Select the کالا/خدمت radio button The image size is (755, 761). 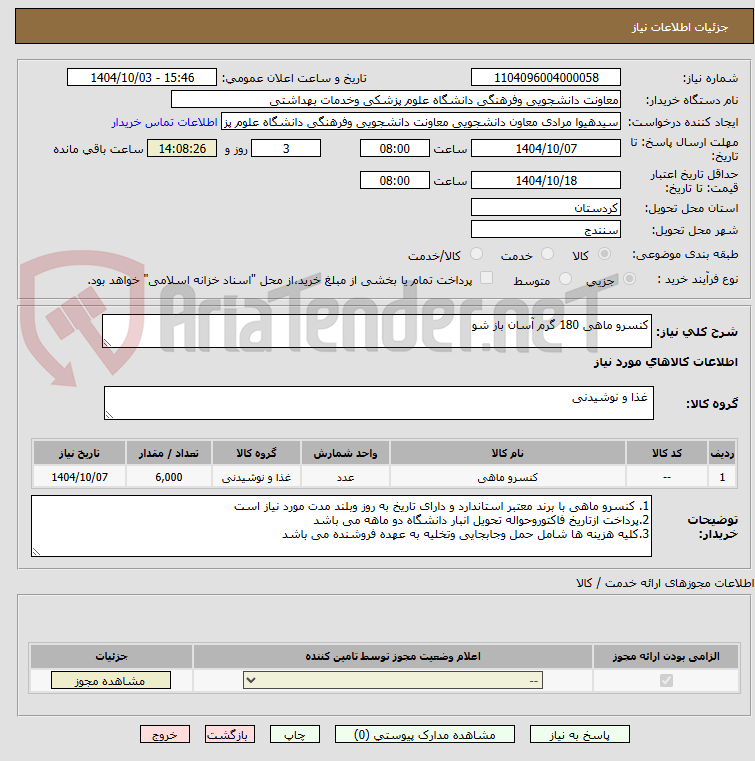click(x=476, y=254)
